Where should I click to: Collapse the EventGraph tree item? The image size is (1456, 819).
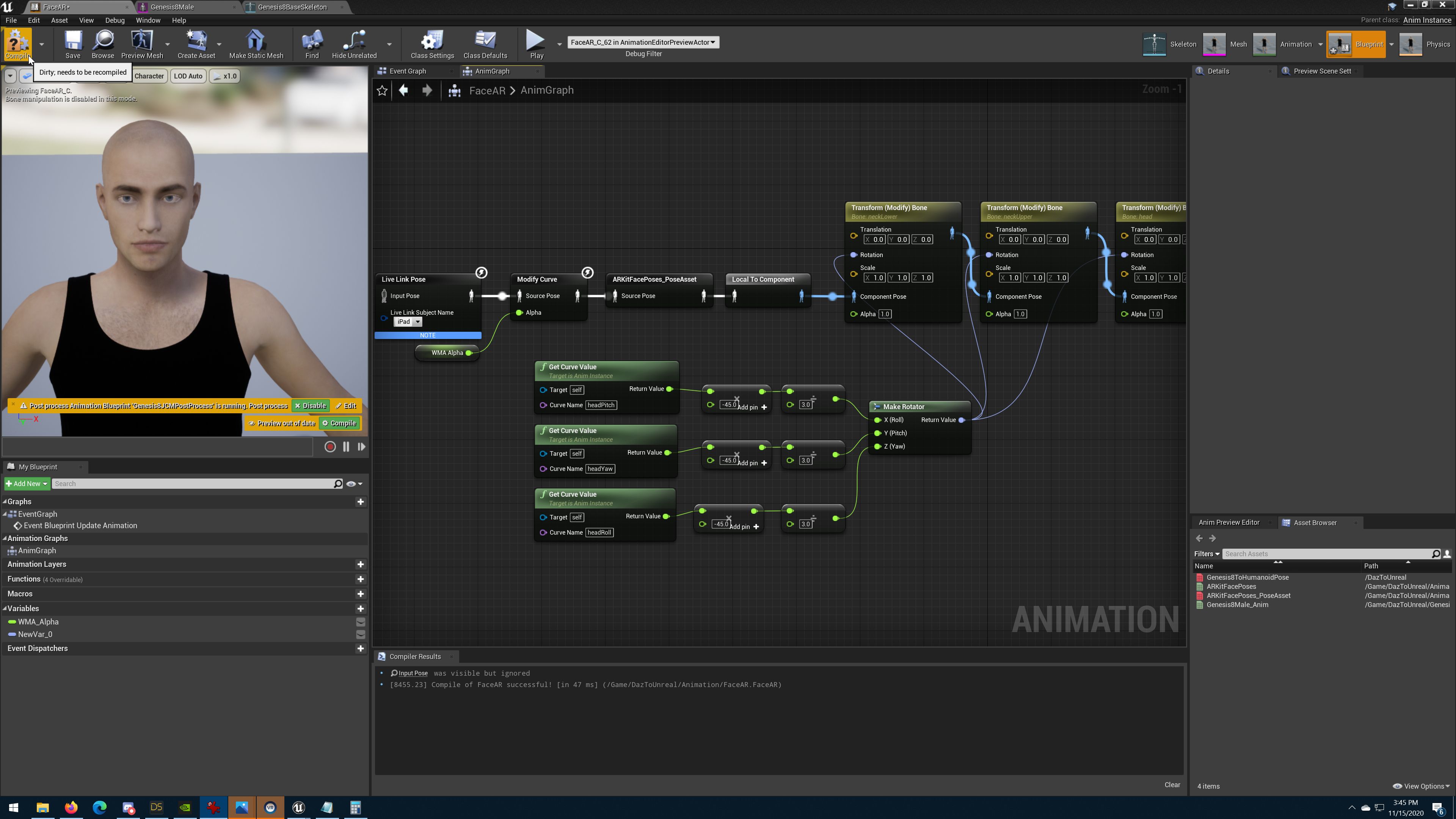coord(5,515)
